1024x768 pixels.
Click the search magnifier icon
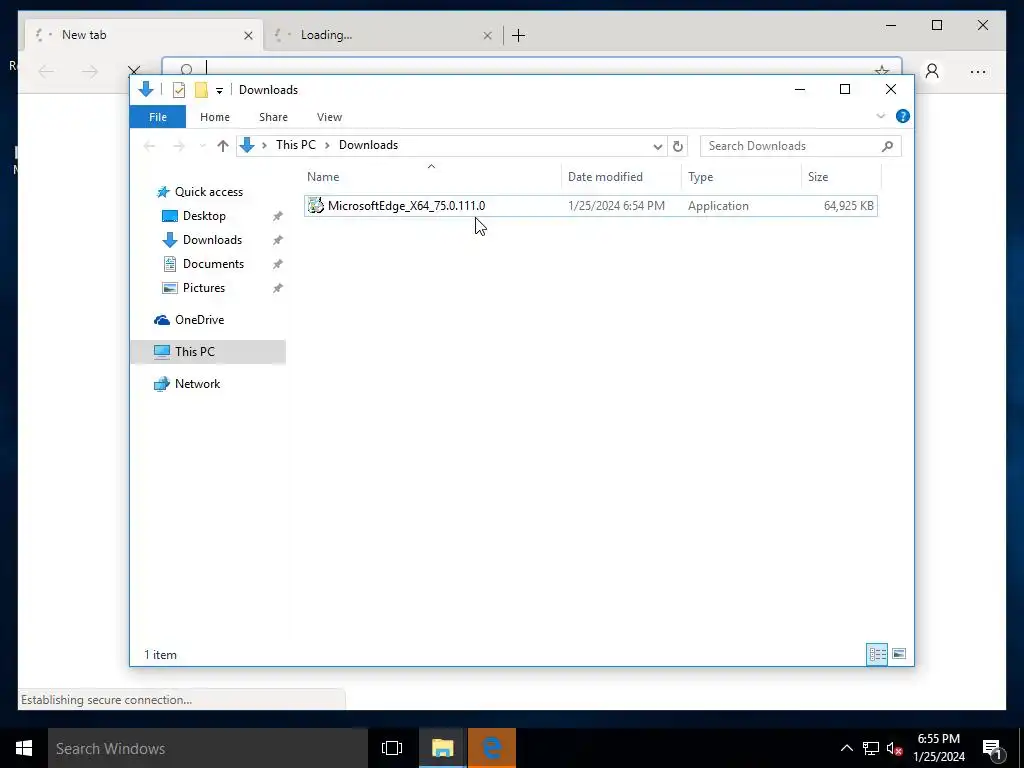tap(887, 146)
